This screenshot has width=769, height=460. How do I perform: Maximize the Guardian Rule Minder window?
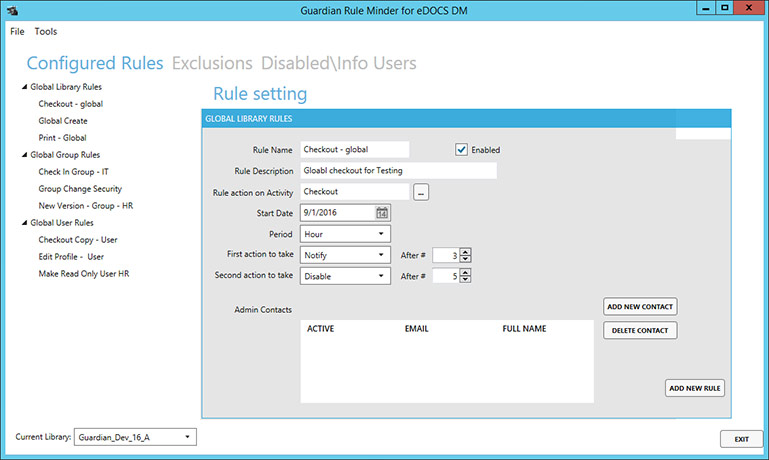pyautogui.click(x=724, y=8)
